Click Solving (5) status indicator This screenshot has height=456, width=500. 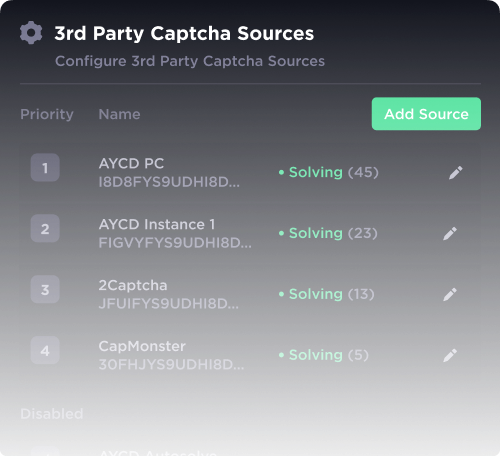tap(324, 355)
